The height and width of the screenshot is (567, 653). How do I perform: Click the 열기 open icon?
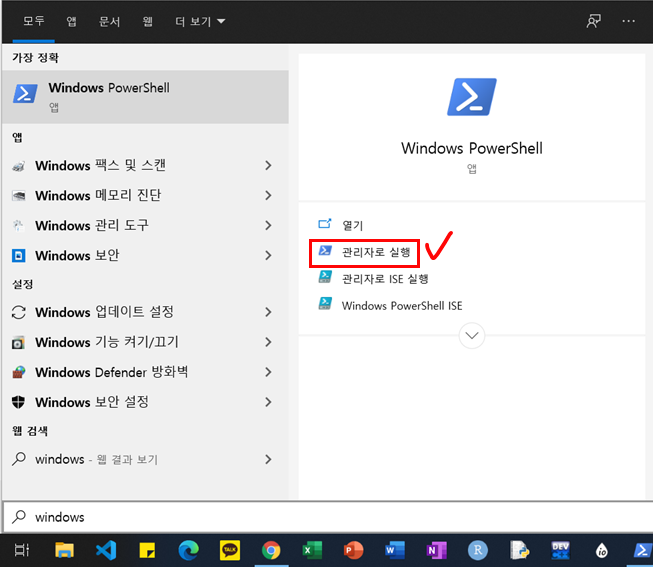[x=324, y=224]
